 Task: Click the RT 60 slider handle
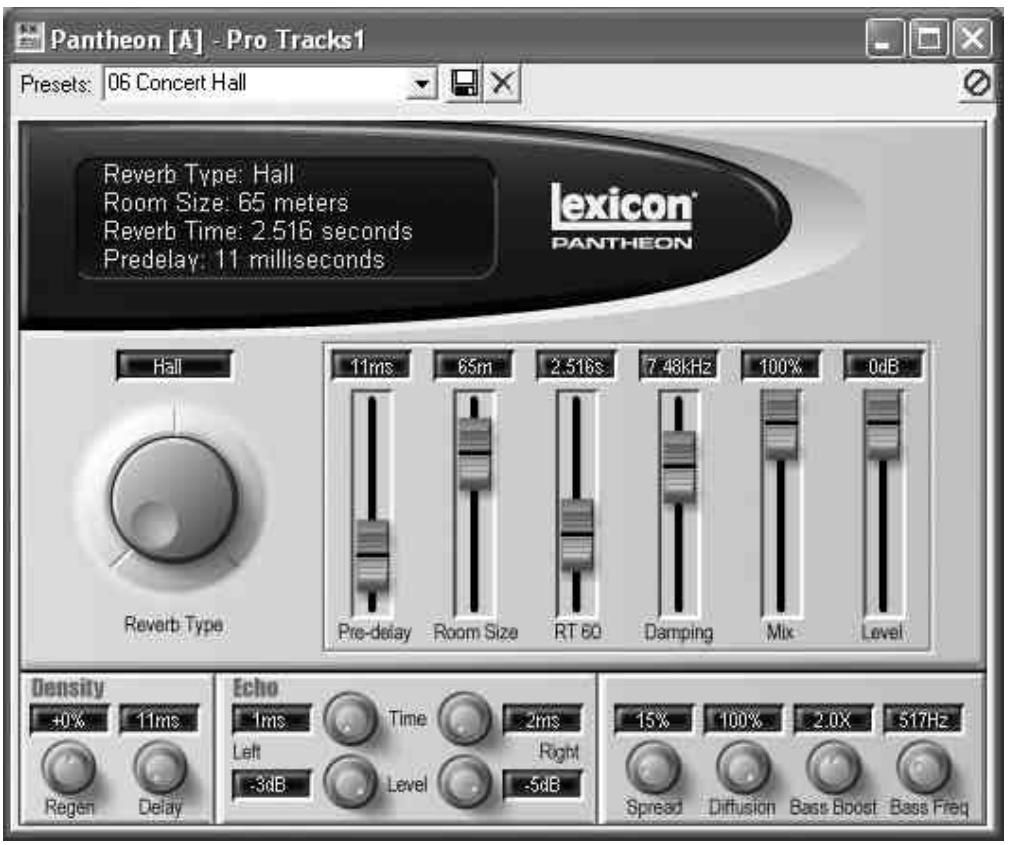click(577, 534)
